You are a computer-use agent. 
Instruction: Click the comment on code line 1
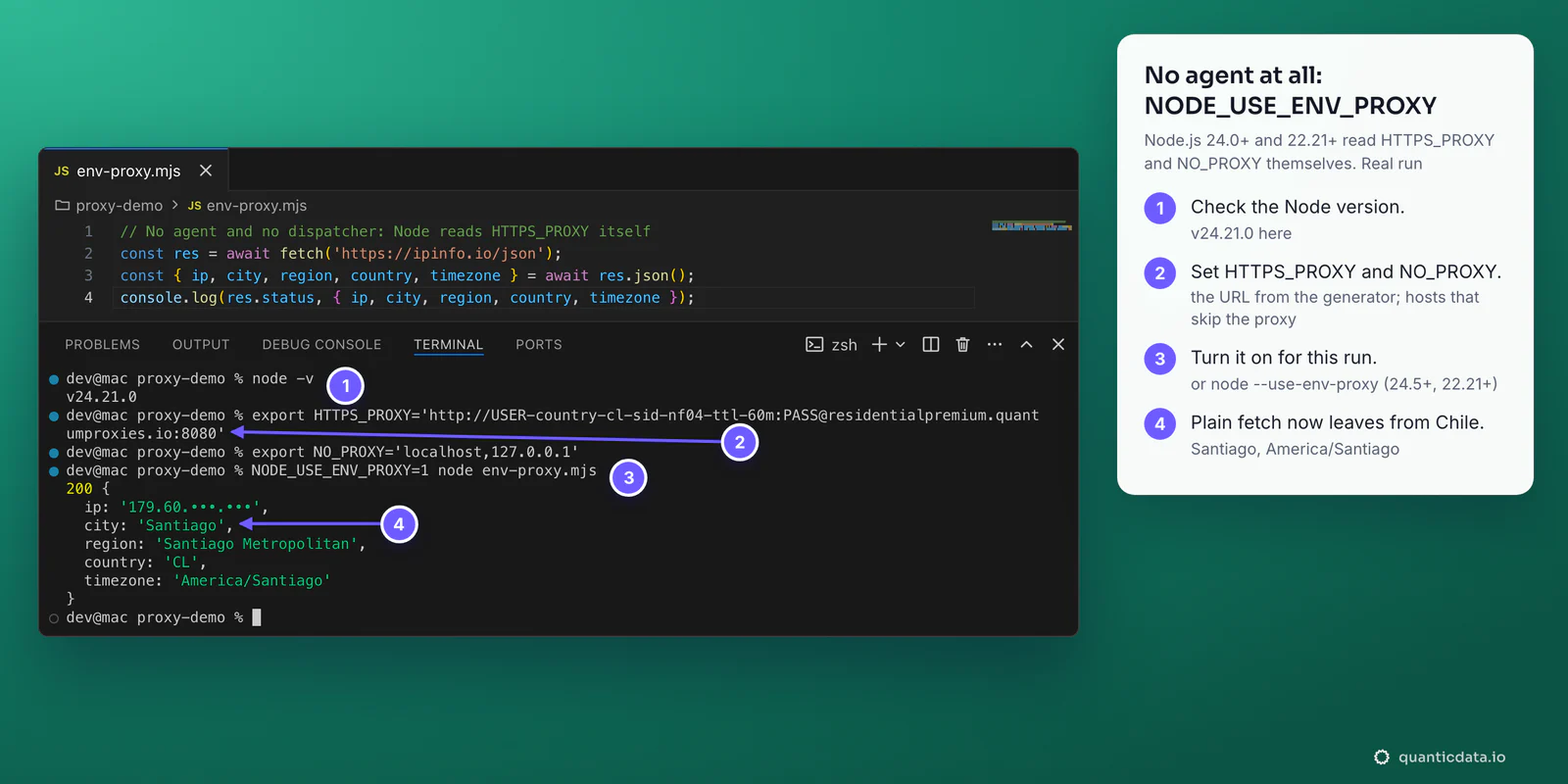pyautogui.click(x=385, y=232)
